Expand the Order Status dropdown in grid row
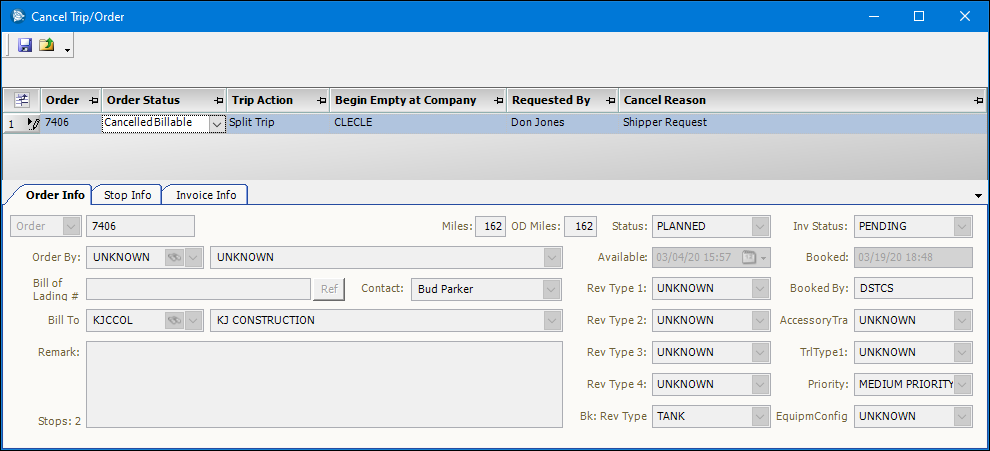 [x=217, y=123]
